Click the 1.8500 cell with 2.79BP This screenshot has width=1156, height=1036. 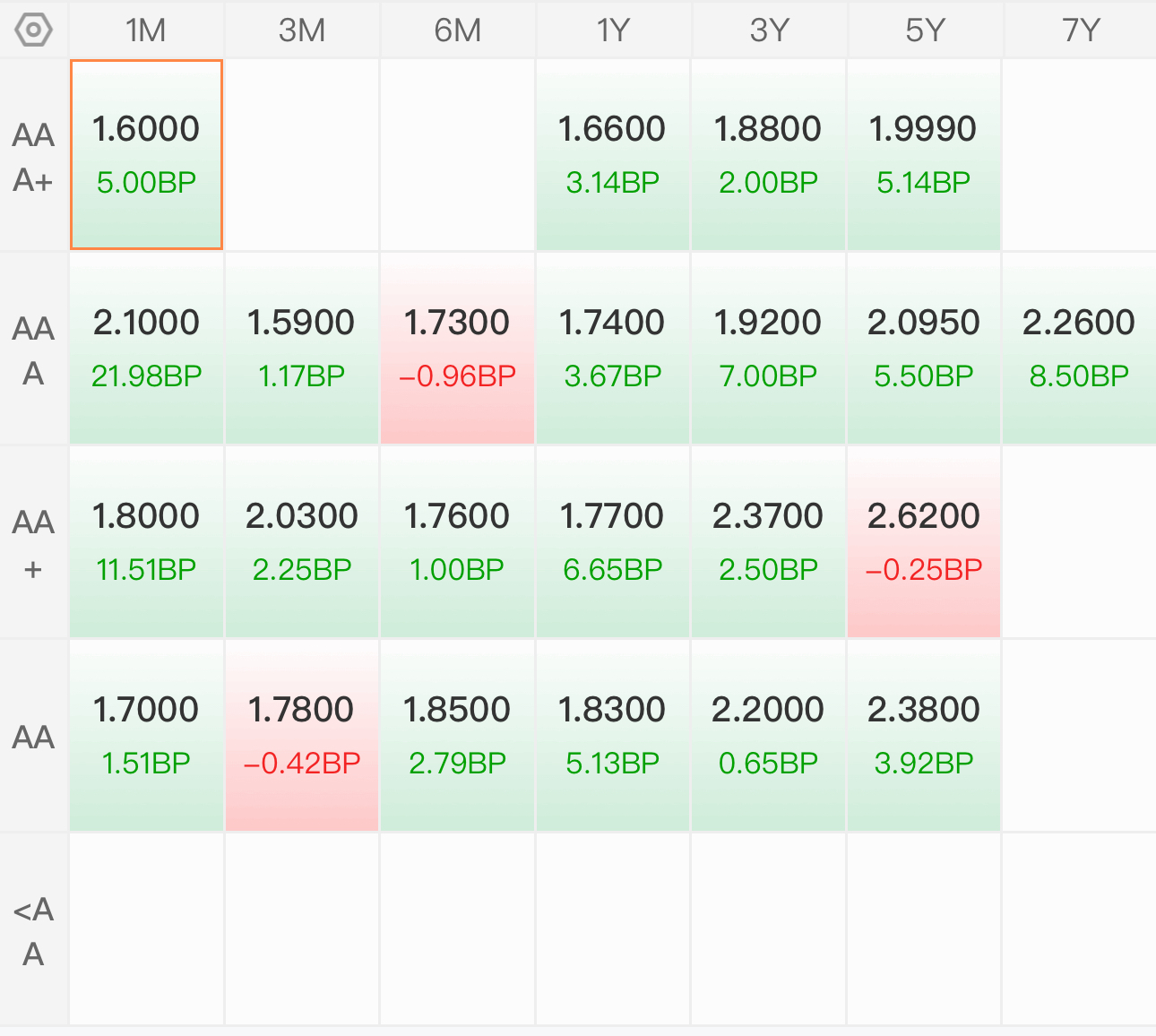click(x=457, y=736)
